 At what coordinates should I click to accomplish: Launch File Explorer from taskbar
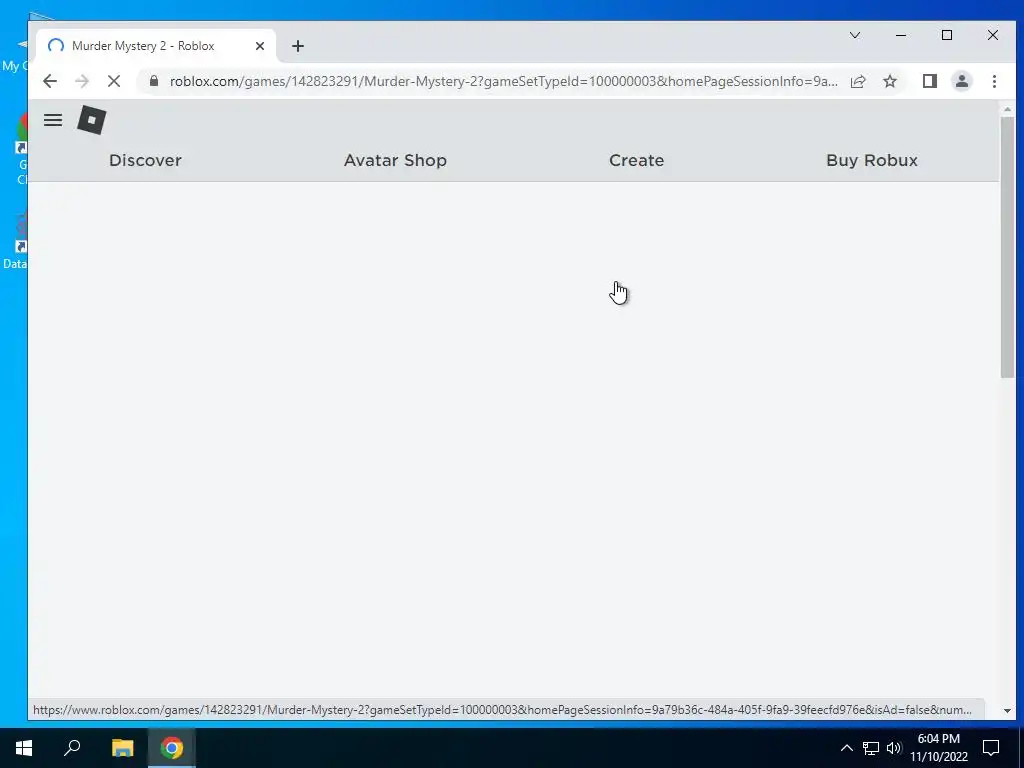[x=122, y=748]
